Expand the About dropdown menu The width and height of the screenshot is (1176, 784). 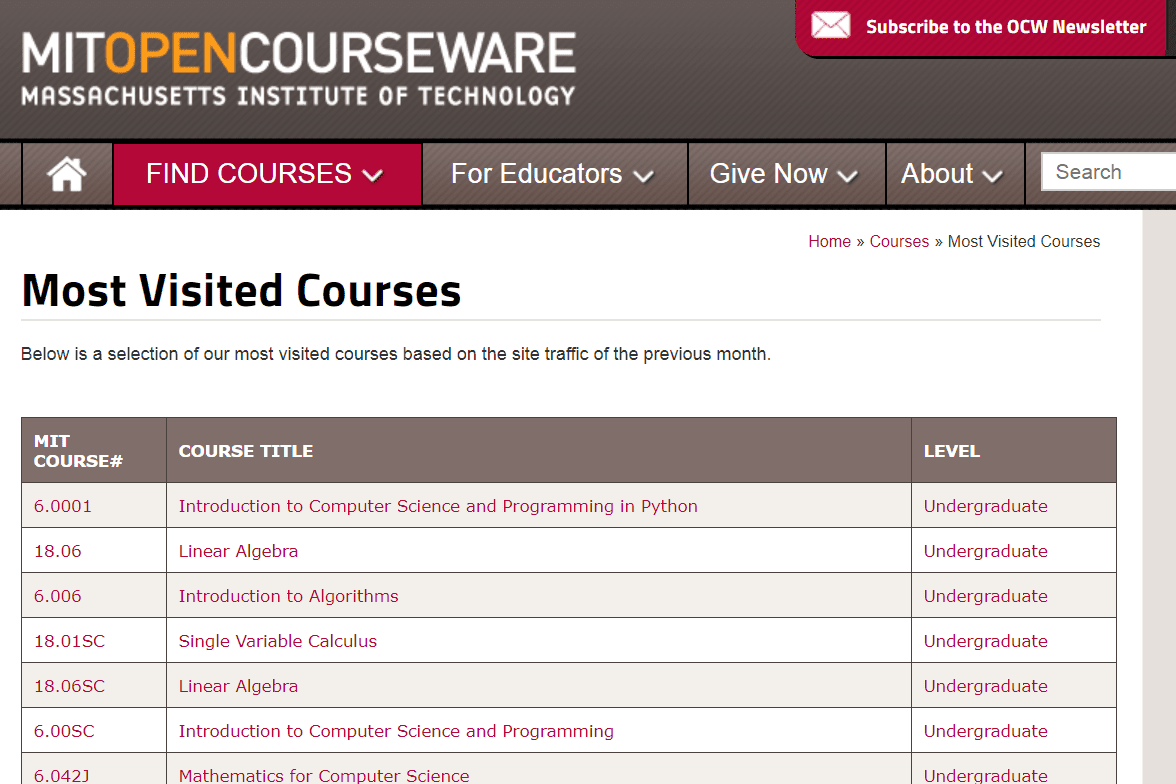[955, 174]
